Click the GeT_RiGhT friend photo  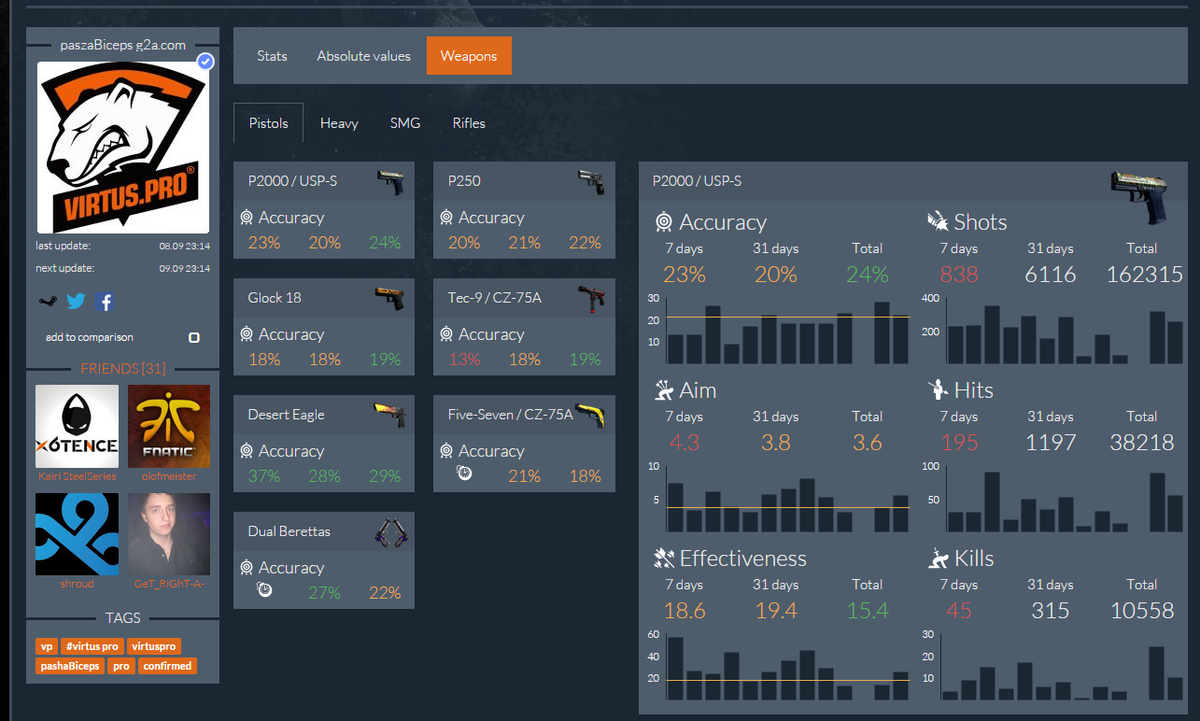coord(169,533)
